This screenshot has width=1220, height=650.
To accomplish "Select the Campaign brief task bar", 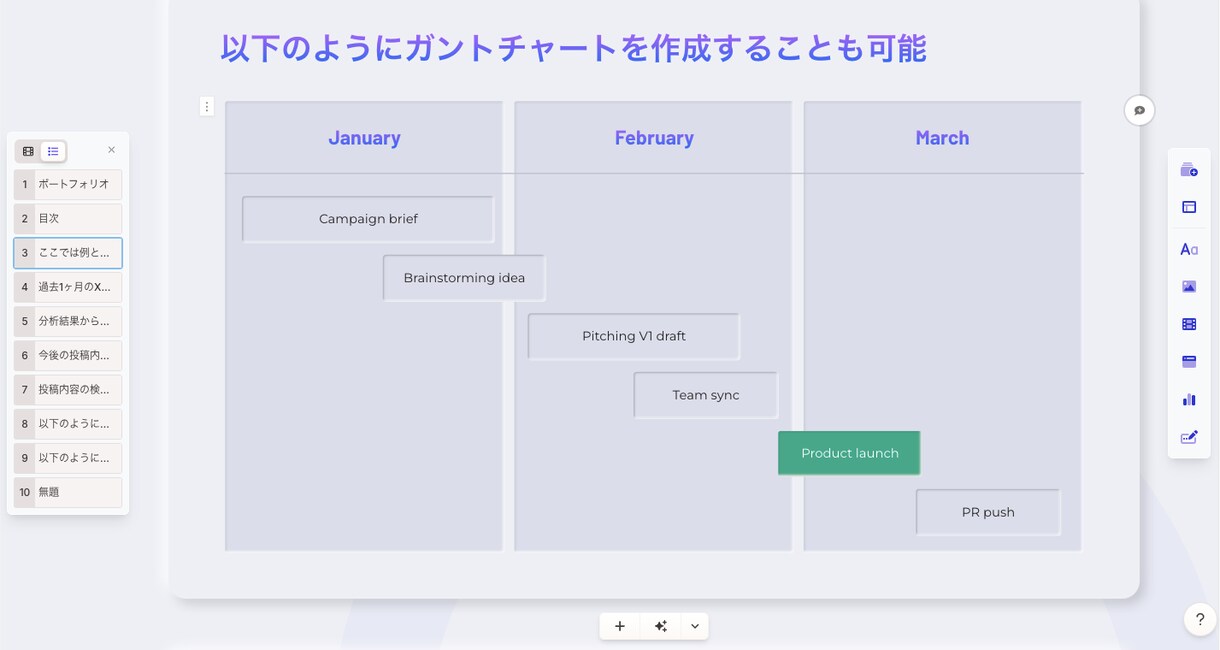I will pos(368,219).
